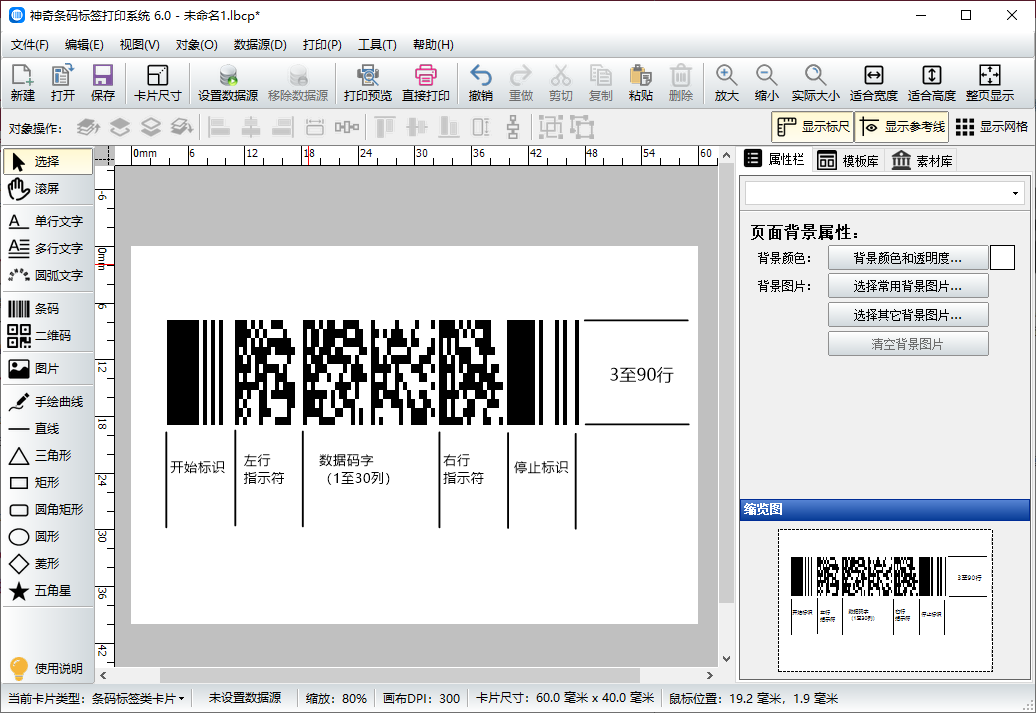Click the 开始标识 text on the label
Image resolution: width=1036 pixels, height=713 pixels.
click(198, 467)
